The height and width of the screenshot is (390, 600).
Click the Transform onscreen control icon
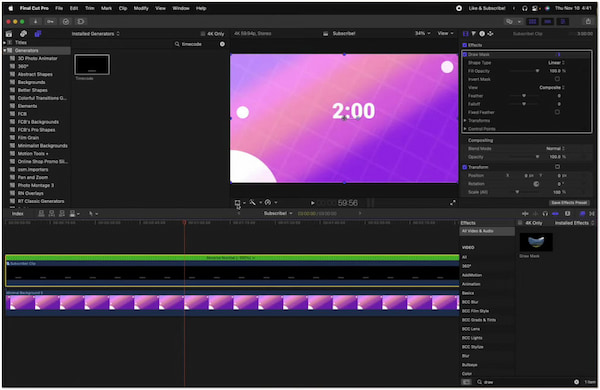point(237,202)
